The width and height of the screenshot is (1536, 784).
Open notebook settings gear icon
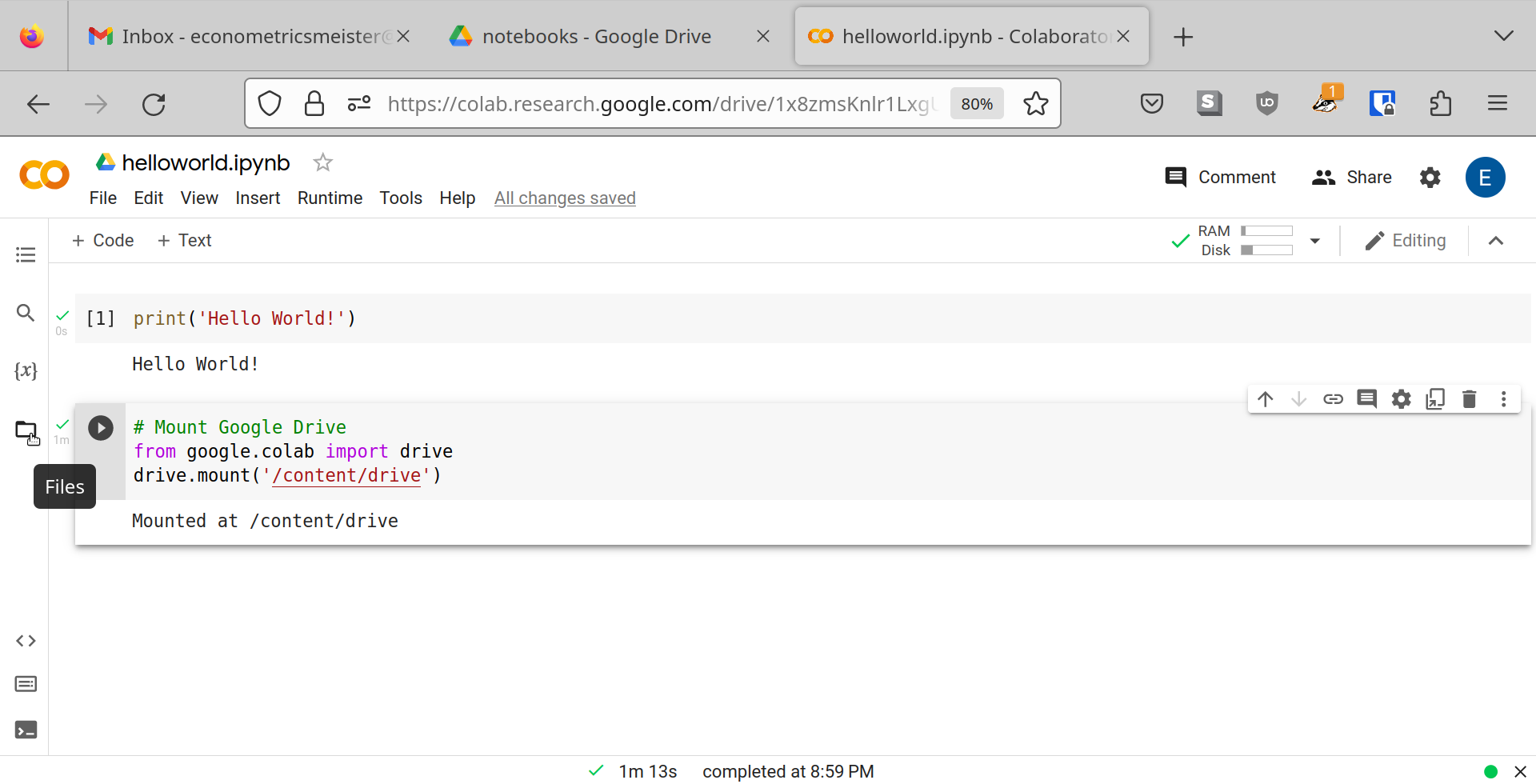[x=1430, y=178]
